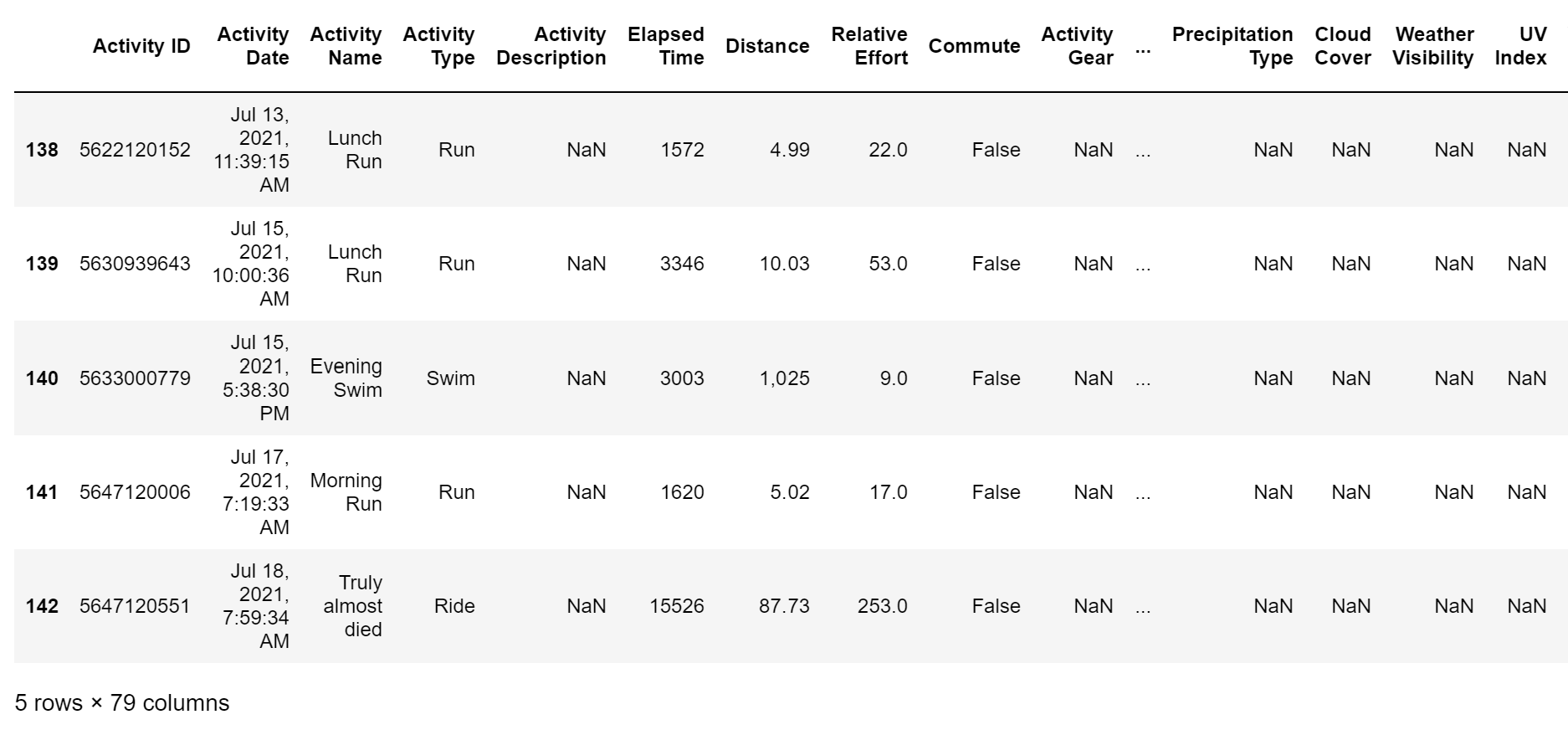The width and height of the screenshot is (1568, 730).
Task: Click the Weather Visibility column header
Action: point(1432,46)
